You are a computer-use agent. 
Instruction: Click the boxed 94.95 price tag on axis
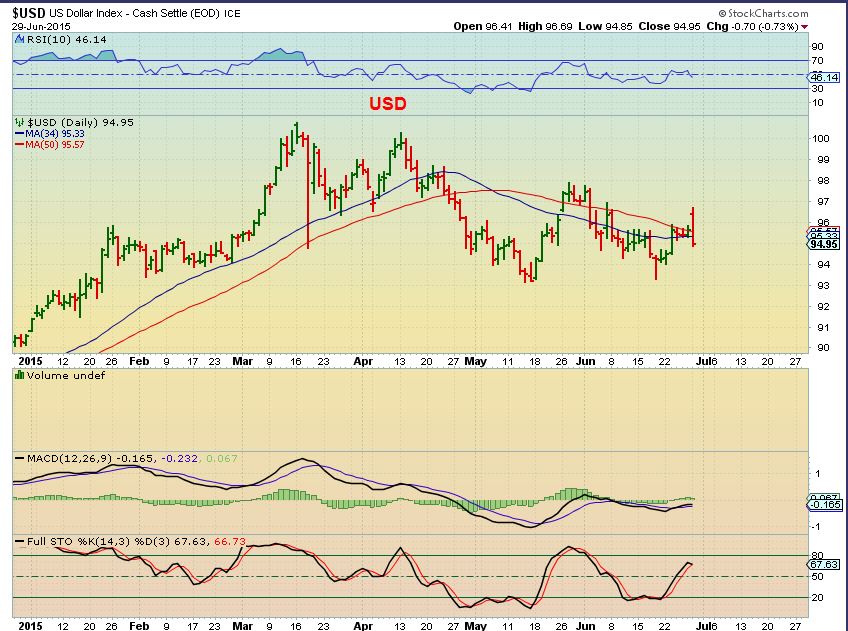[x=824, y=244]
